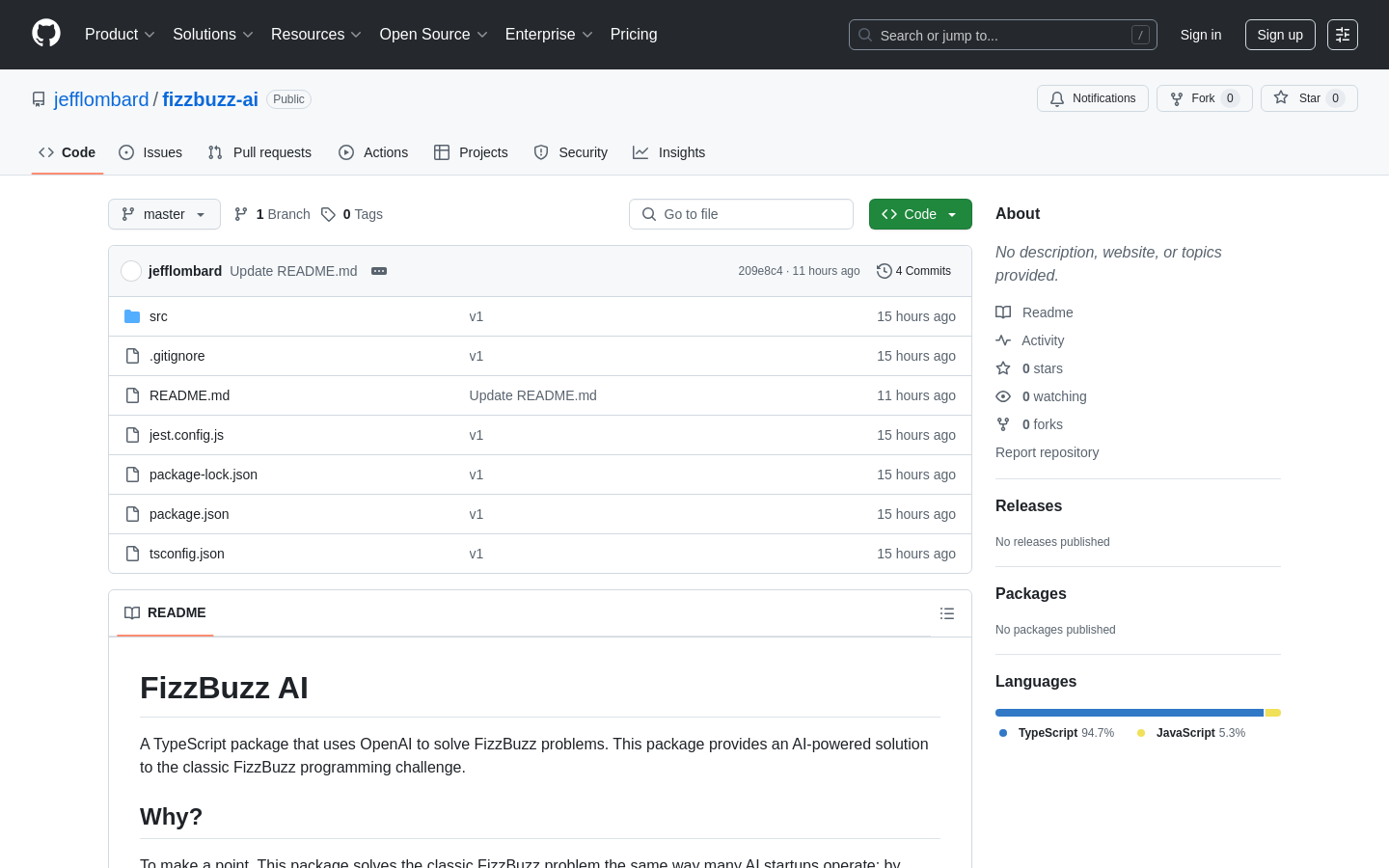Click the src folder icon
Viewport: 1389px width, 868px height.
coord(132,316)
